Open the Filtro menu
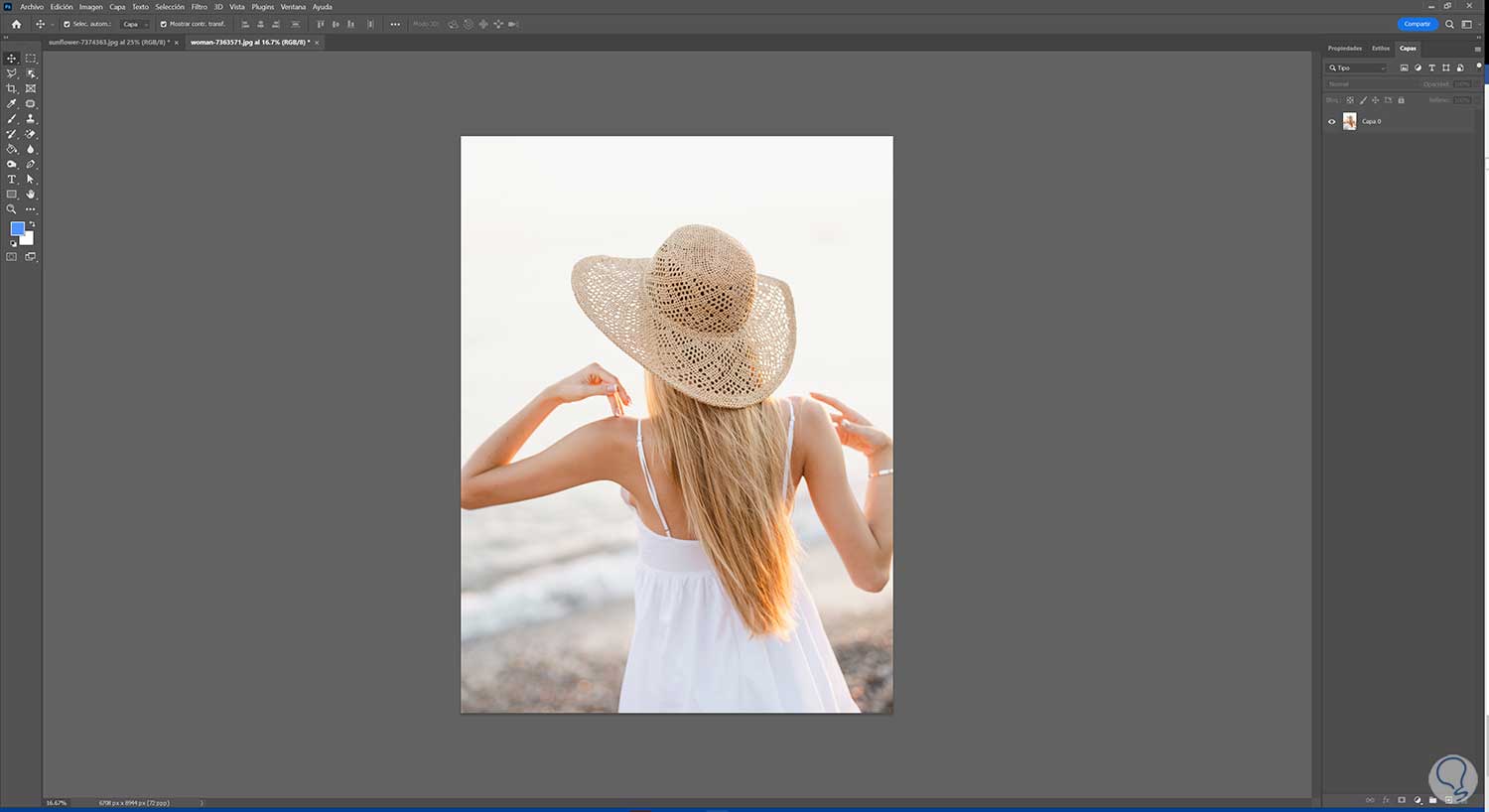 (x=199, y=7)
